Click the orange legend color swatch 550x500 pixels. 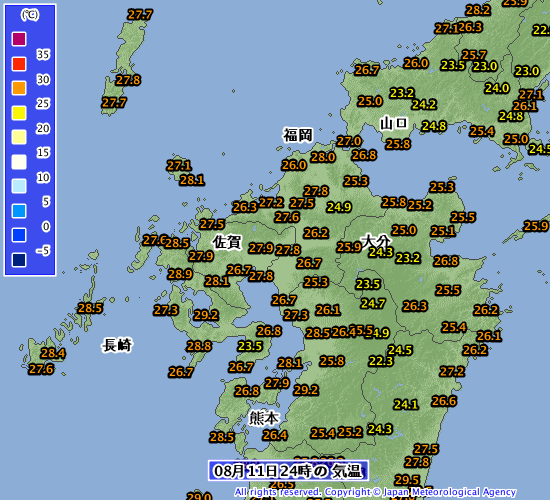pyautogui.click(x=19, y=88)
